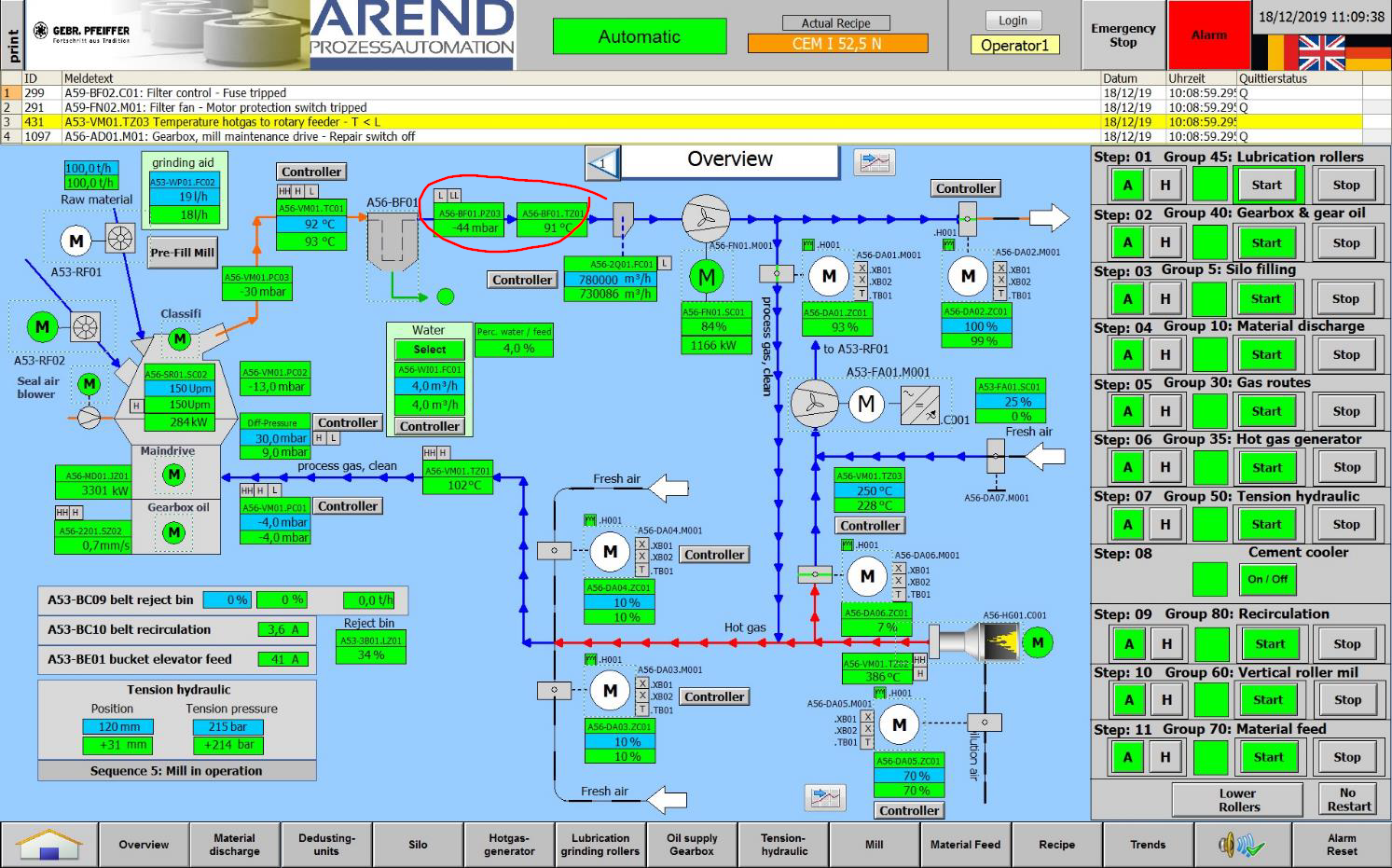
Task: Set Automatic mode A for Step 11
Action: point(1128,757)
